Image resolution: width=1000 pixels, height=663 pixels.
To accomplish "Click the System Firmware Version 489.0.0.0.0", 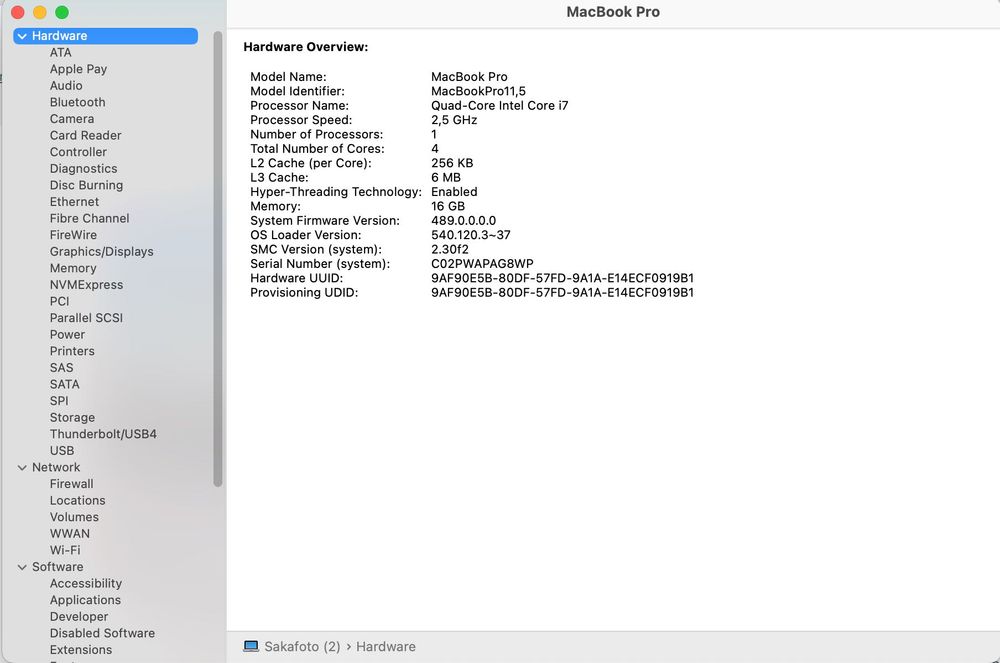I will pos(463,221).
